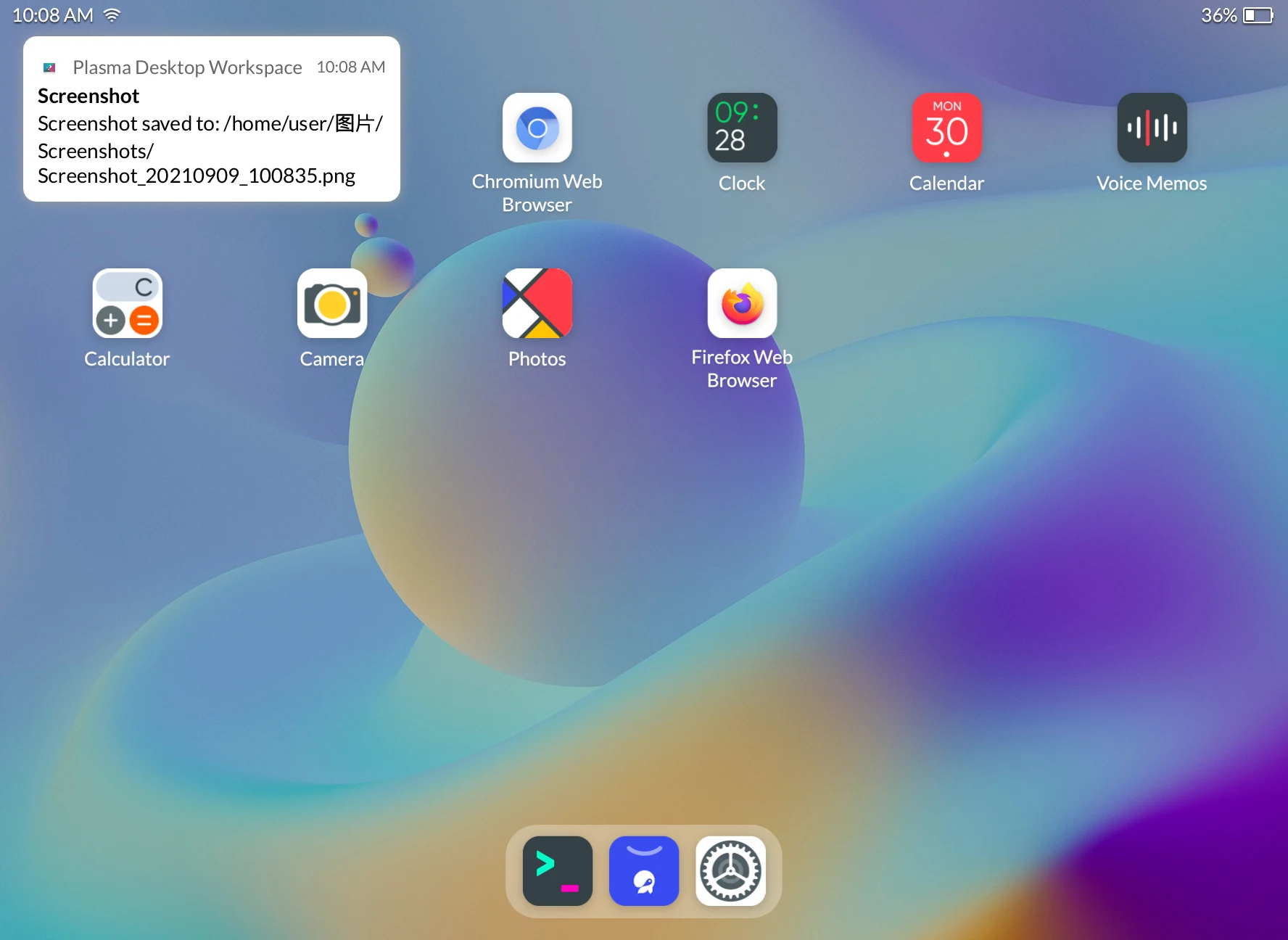Tap the 10:08 AM status bar clock
The height and width of the screenshot is (940, 1288).
pos(53,15)
